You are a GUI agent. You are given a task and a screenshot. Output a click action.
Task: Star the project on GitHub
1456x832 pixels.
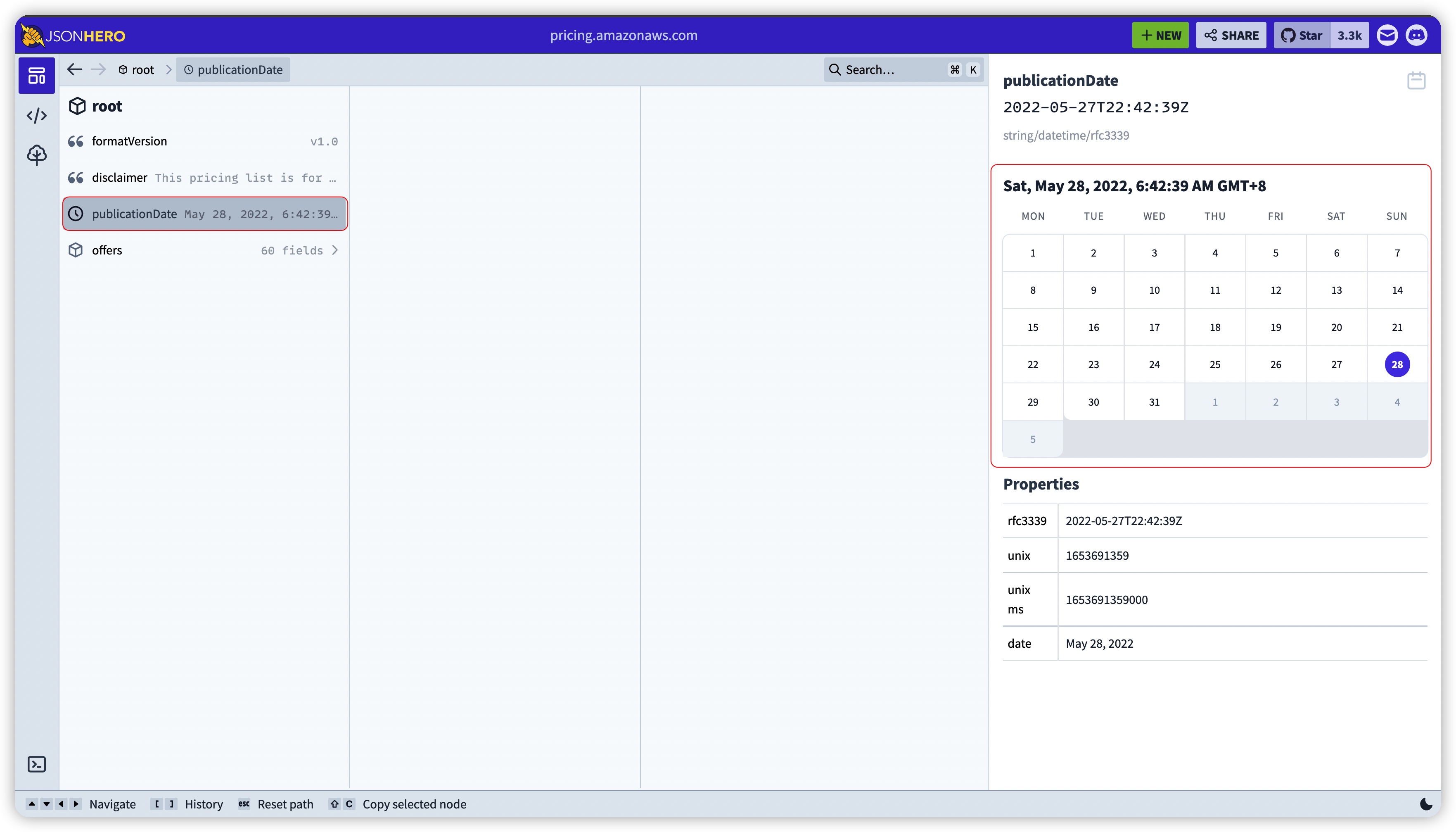tap(1302, 36)
